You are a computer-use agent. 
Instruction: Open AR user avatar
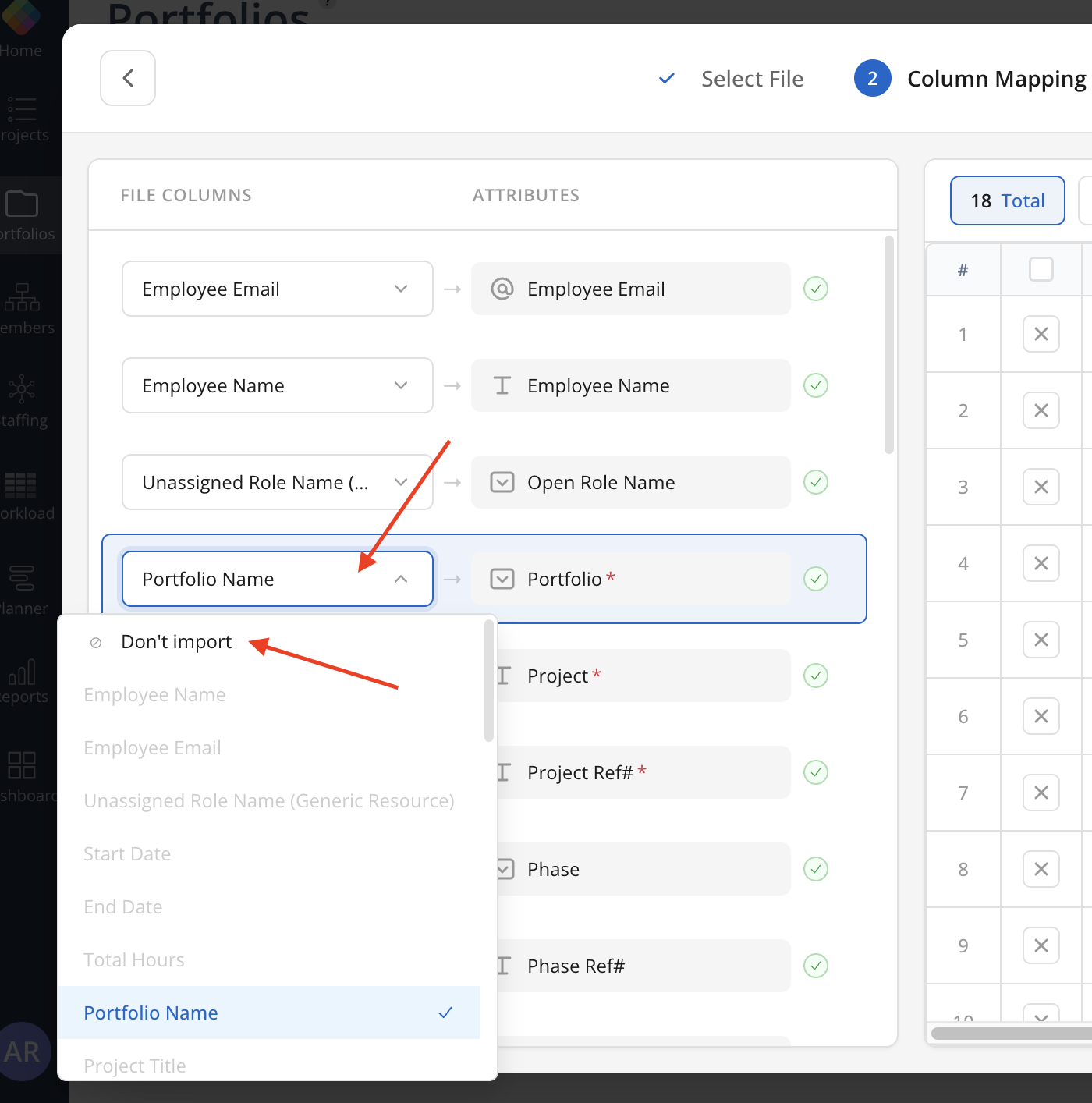tap(23, 1052)
